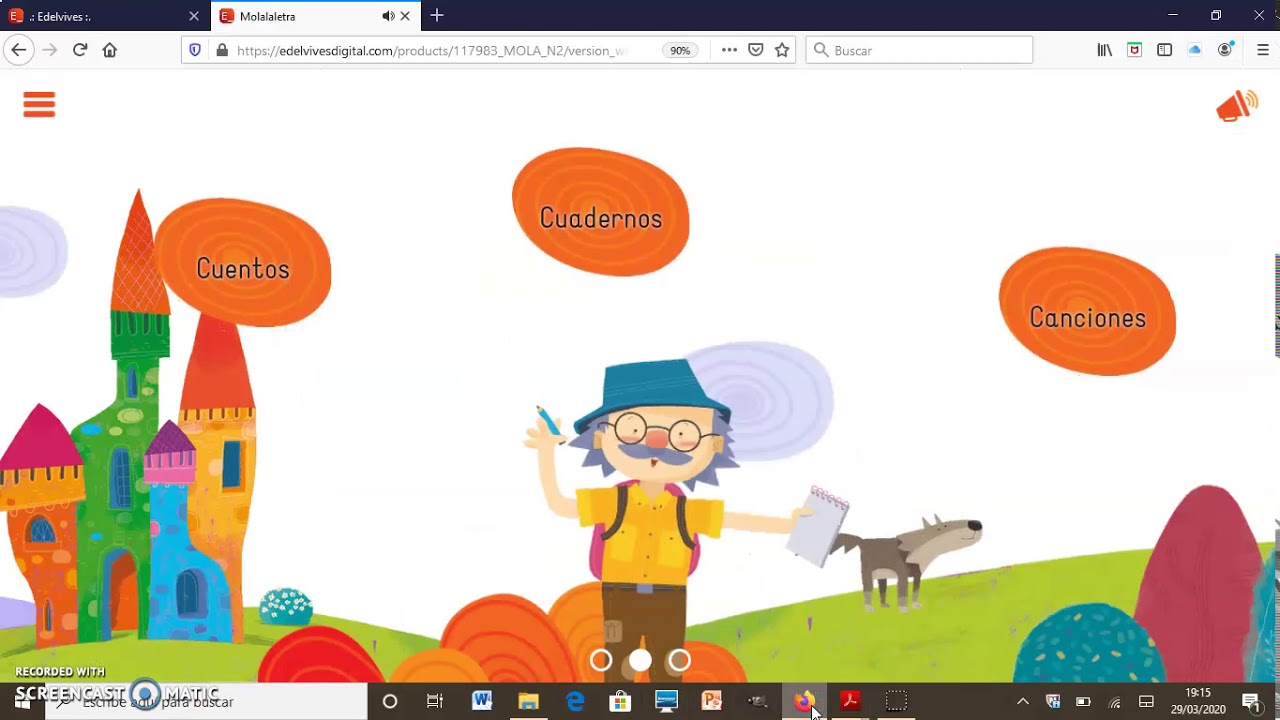This screenshot has height=720, width=1280.
Task: Open Adobe Acrobat Reader from the taskbar
Action: (850, 701)
